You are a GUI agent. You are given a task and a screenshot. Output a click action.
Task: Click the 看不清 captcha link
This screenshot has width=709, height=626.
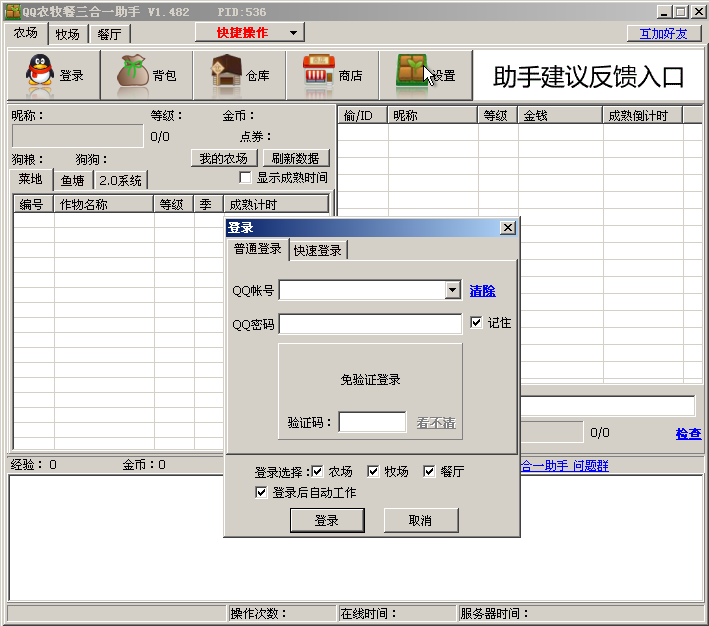pos(436,422)
